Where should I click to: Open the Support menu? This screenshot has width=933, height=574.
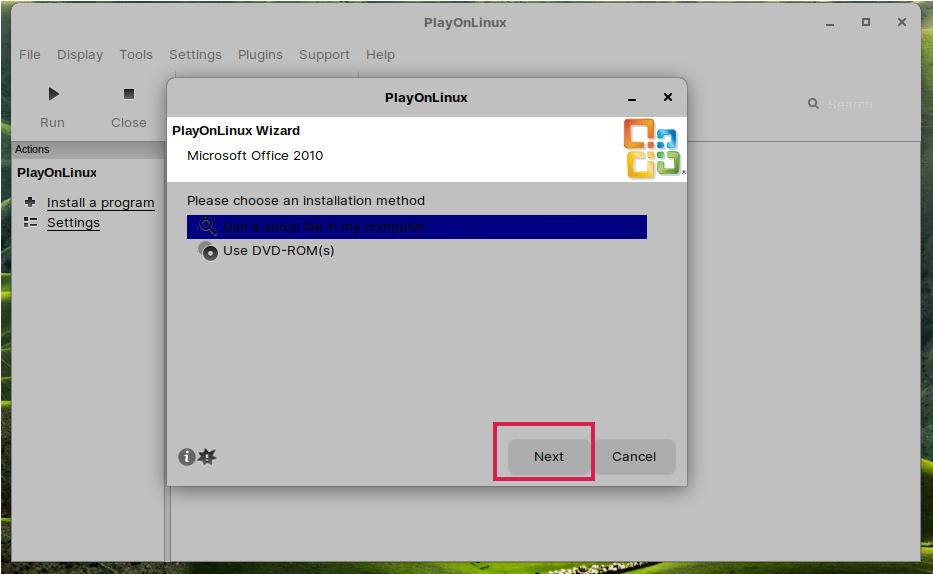324,55
